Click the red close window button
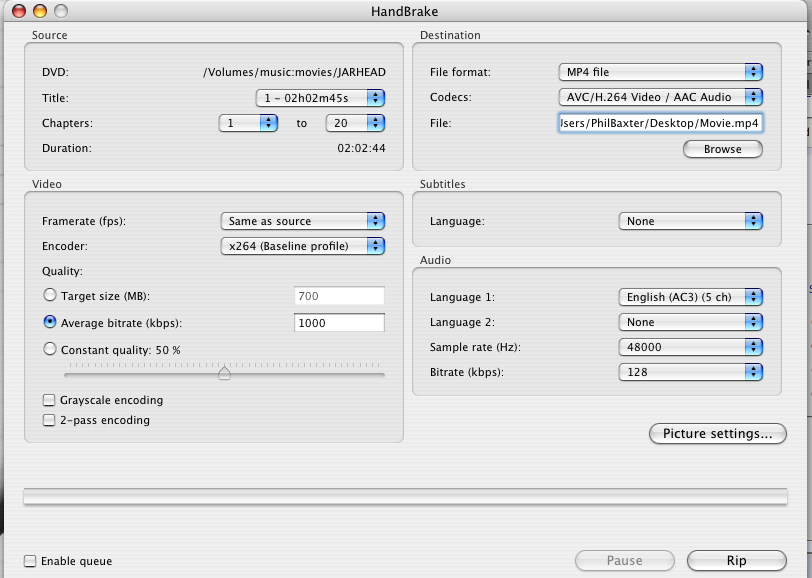Viewport: 812px width, 578px height. click(19, 11)
